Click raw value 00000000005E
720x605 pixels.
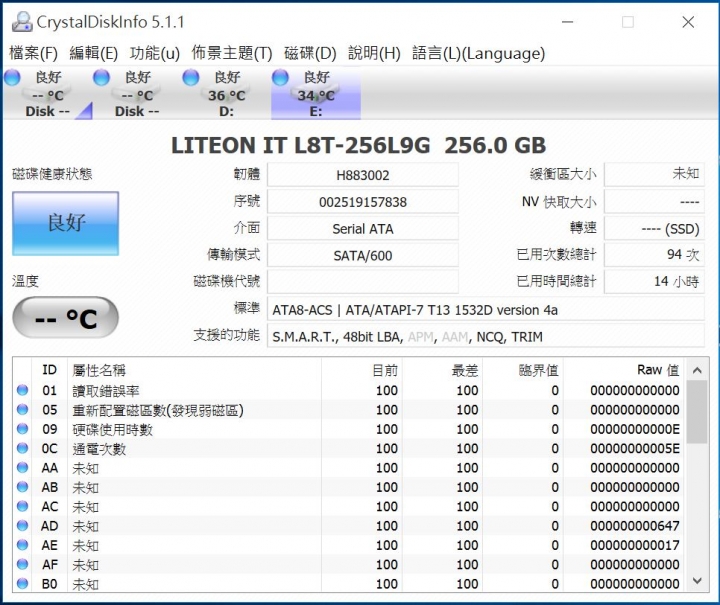click(635, 448)
